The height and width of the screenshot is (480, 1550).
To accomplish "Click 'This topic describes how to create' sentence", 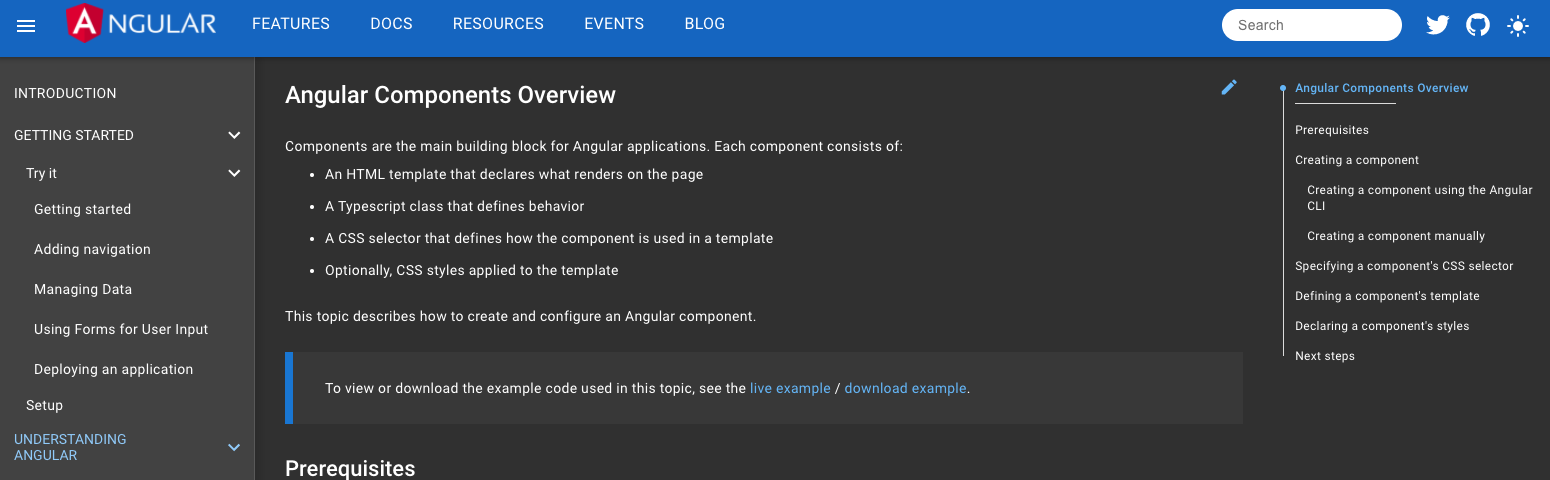I will pos(520,316).
